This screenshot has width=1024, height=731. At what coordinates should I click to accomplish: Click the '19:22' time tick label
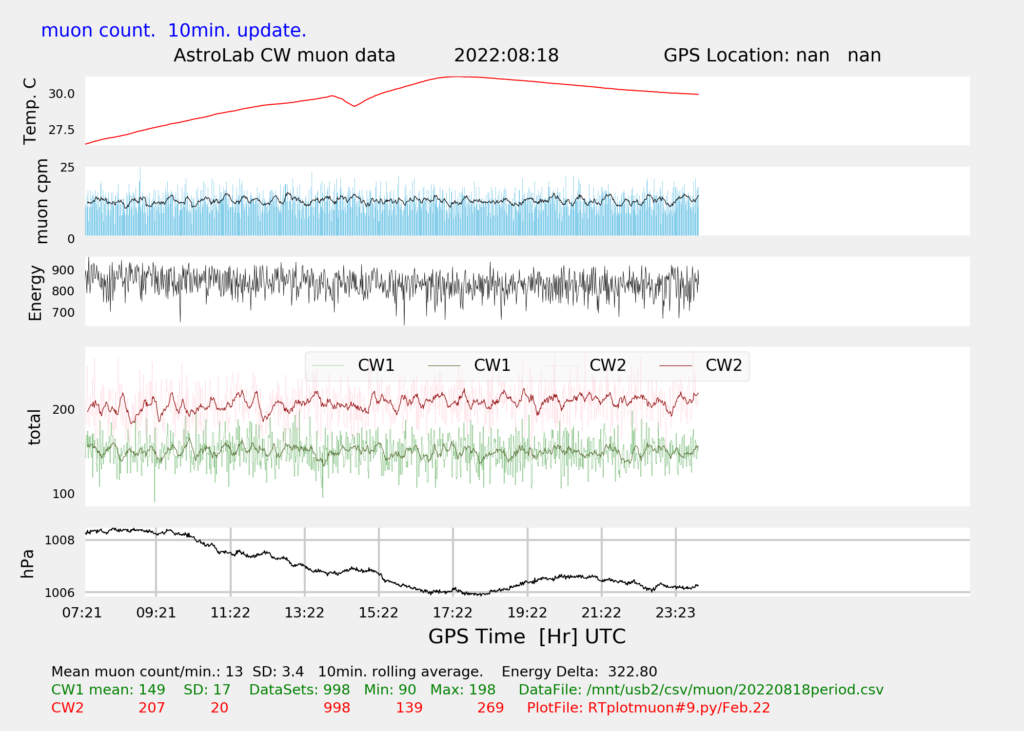[527, 613]
